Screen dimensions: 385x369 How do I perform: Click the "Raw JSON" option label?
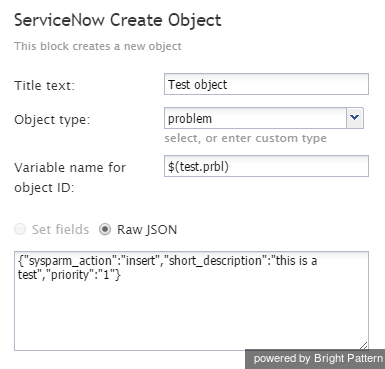147,230
